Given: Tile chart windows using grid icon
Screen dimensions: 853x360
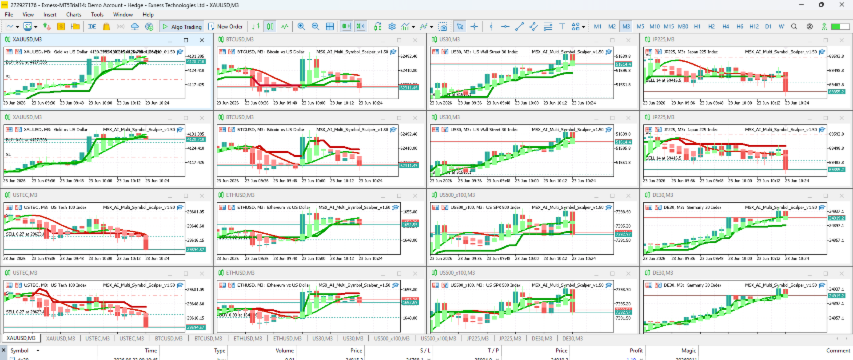Looking at the screenshot, I should 330,26.
